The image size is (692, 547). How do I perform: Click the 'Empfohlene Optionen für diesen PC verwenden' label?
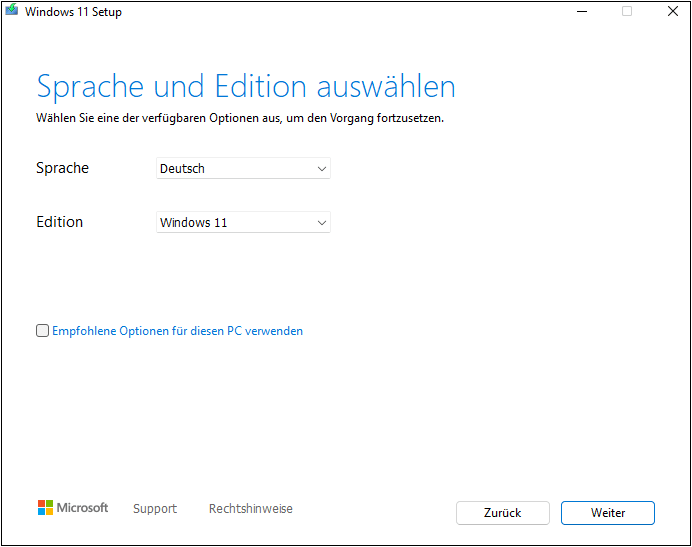(177, 331)
